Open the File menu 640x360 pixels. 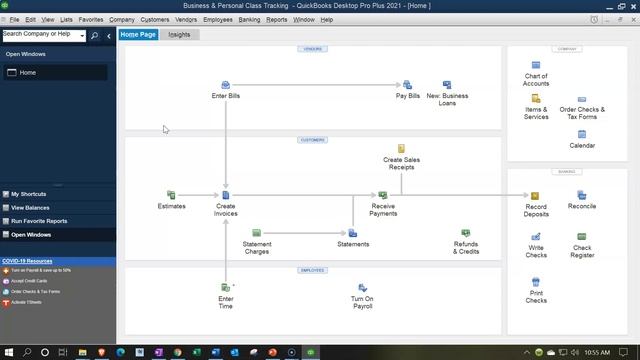pyautogui.click(x=14, y=20)
